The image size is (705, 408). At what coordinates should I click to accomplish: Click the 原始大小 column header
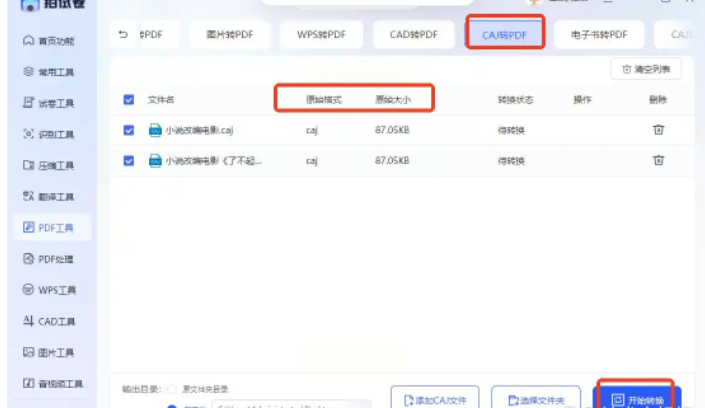coord(393,99)
